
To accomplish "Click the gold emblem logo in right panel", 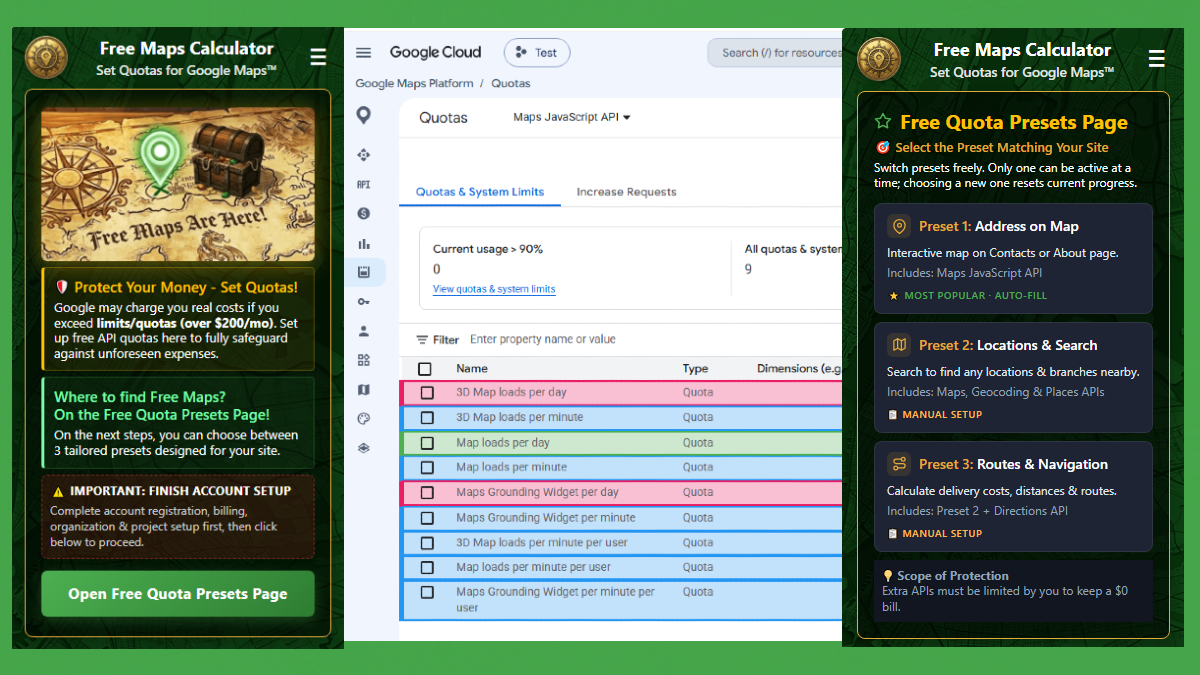I will point(879,58).
